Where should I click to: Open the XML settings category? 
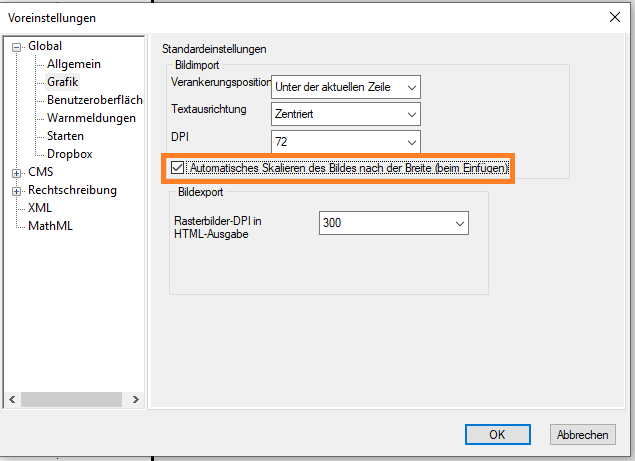pyautogui.click(x=40, y=208)
